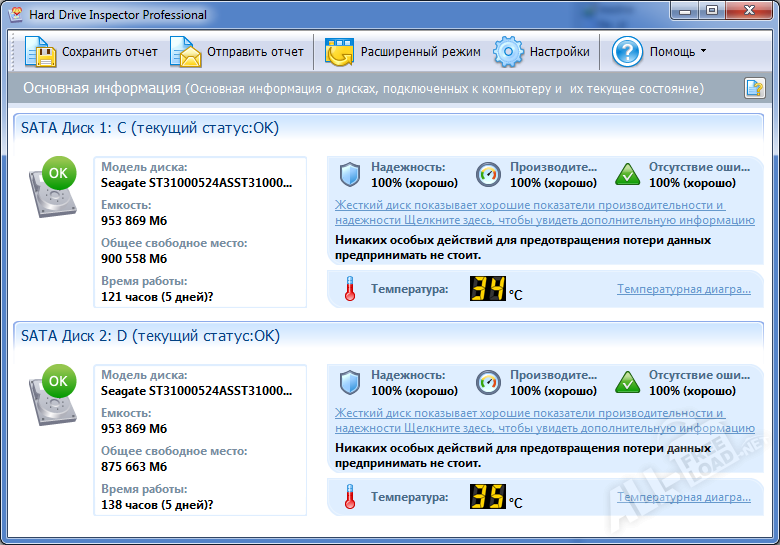Select the SATA Диск 1: C header
This screenshot has width=780, height=545.
[x=150, y=128]
